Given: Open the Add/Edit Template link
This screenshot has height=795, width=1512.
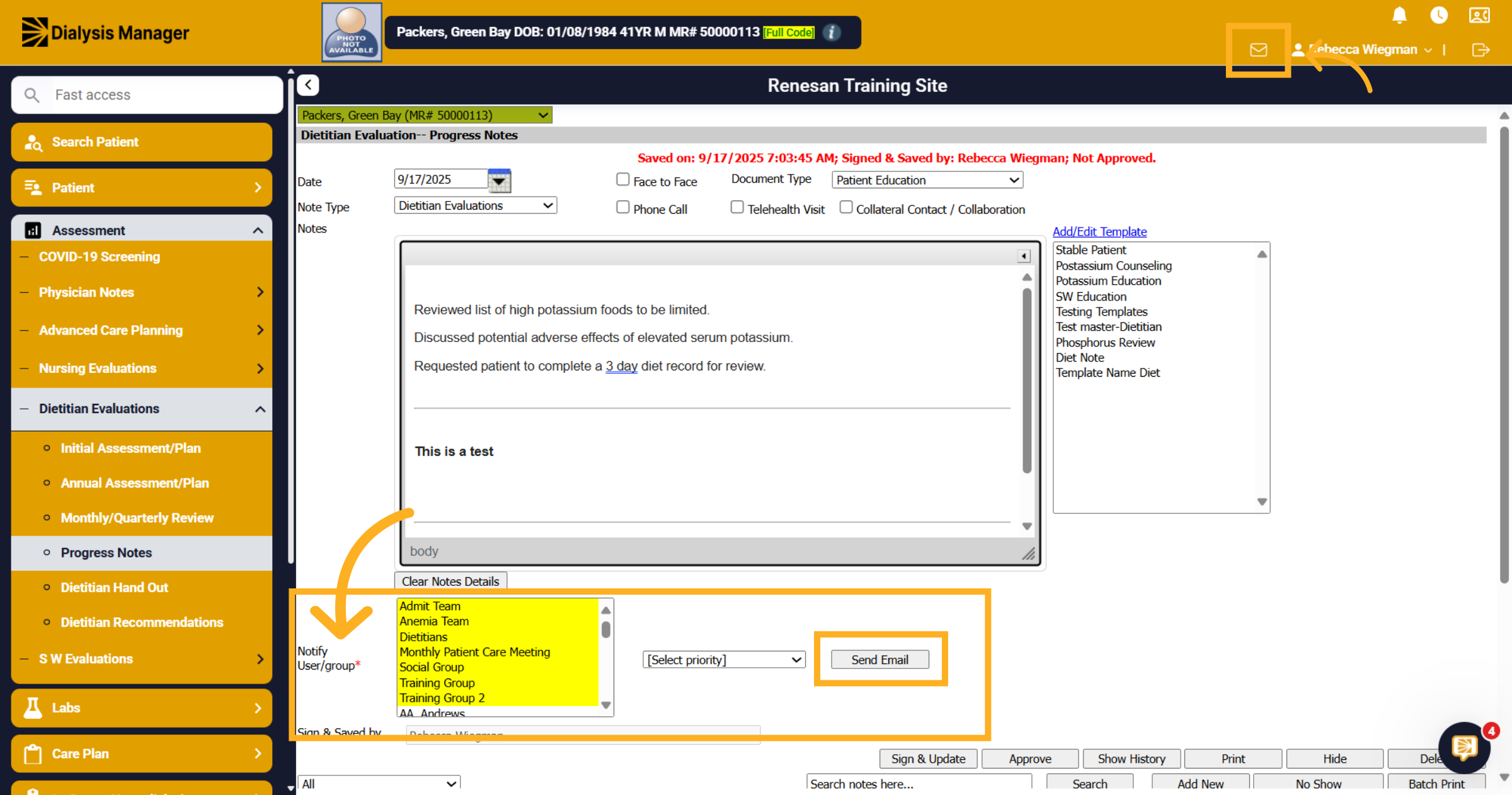Looking at the screenshot, I should click(x=1099, y=232).
